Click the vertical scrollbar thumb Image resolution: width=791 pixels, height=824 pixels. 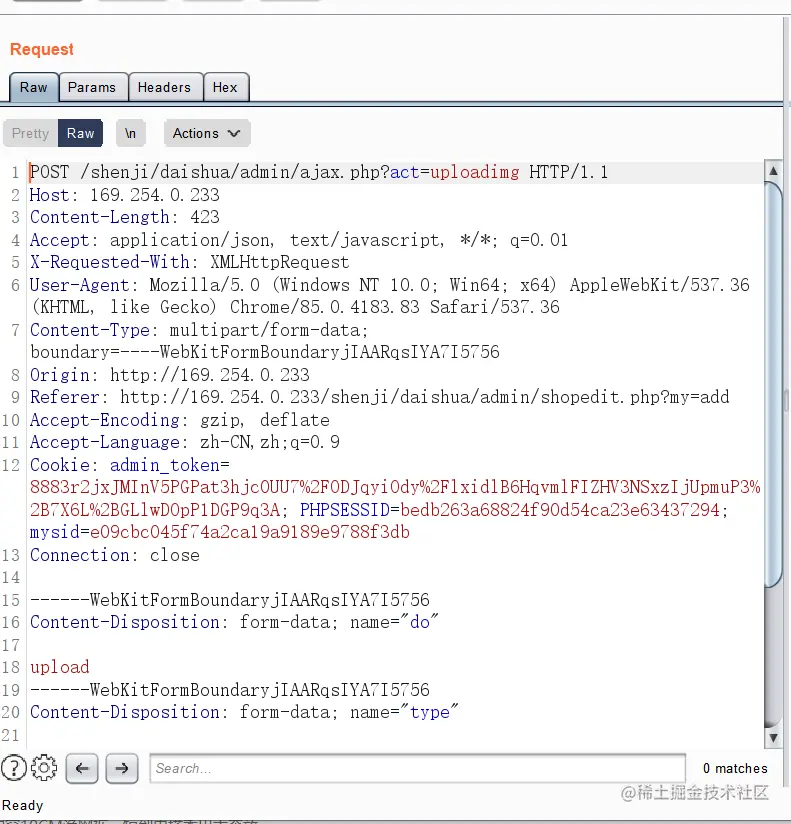point(773,384)
